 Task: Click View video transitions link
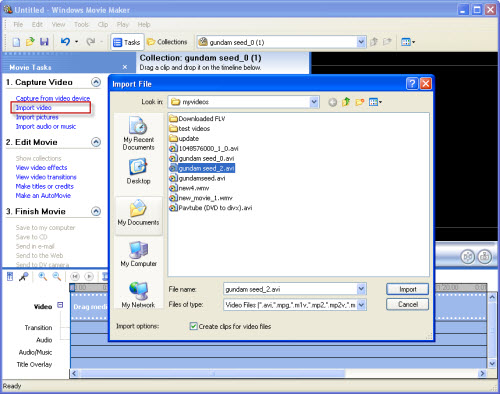(x=46, y=177)
